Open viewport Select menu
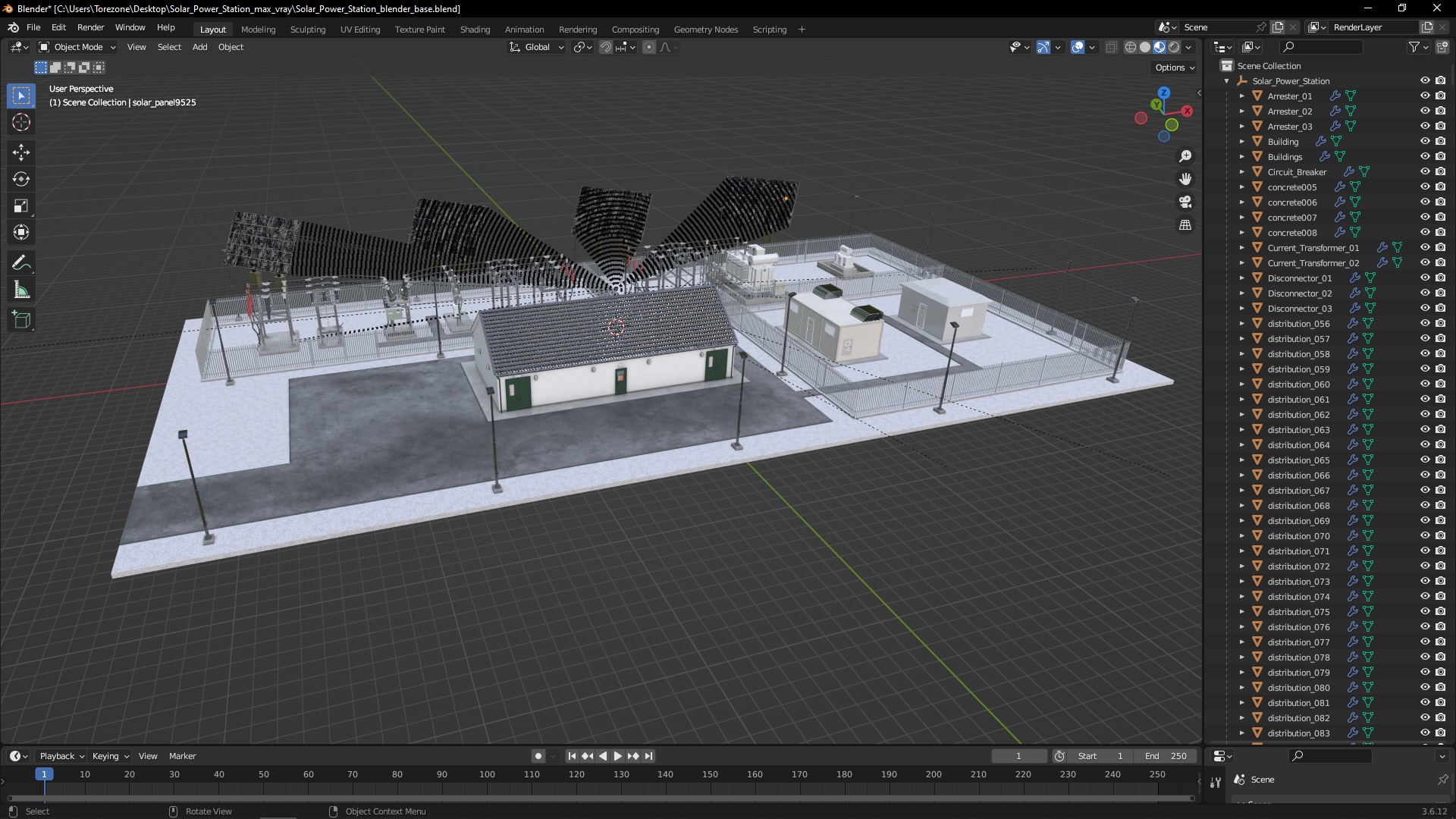Image resolution: width=1456 pixels, height=819 pixels. [169, 47]
